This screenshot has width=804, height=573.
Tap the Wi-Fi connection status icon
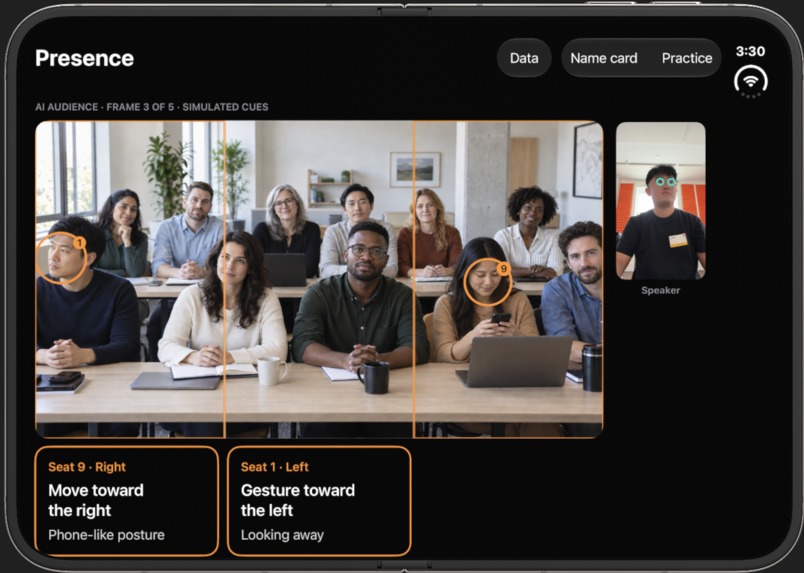tap(751, 81)
